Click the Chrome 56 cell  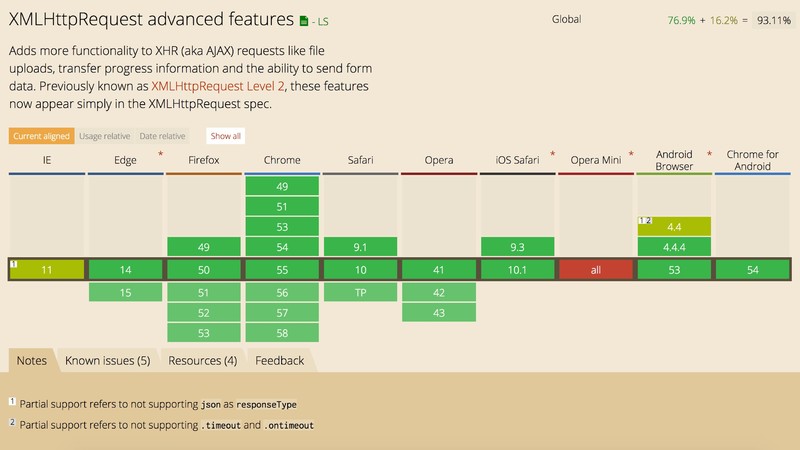[x=282, y=292]
